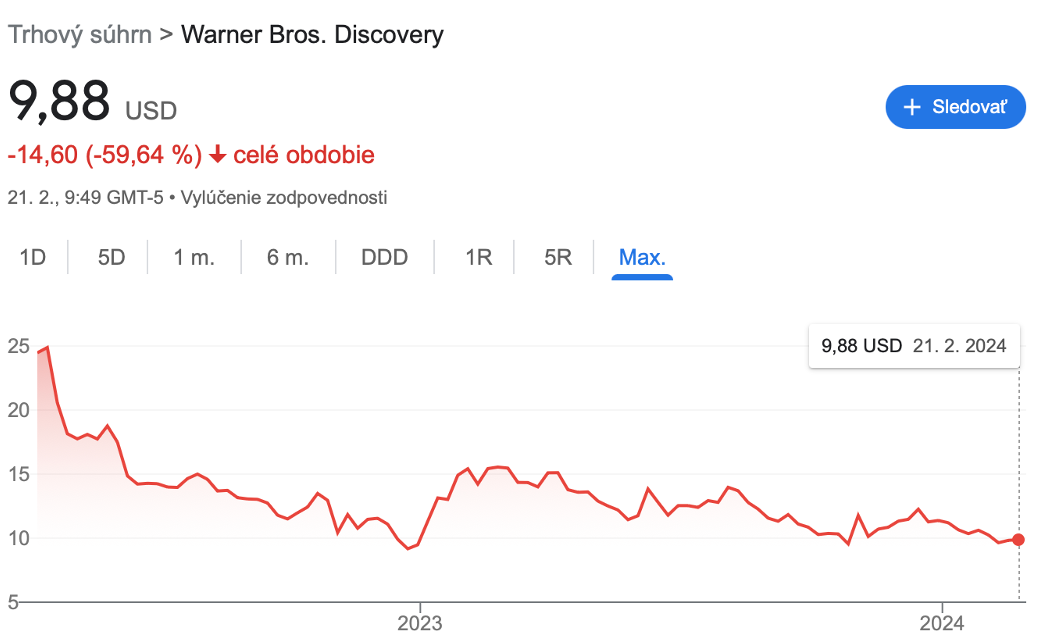Screen dimensions: 1042x638
Task: Switch to the 1D time range tab
Action: click(32, 257)
